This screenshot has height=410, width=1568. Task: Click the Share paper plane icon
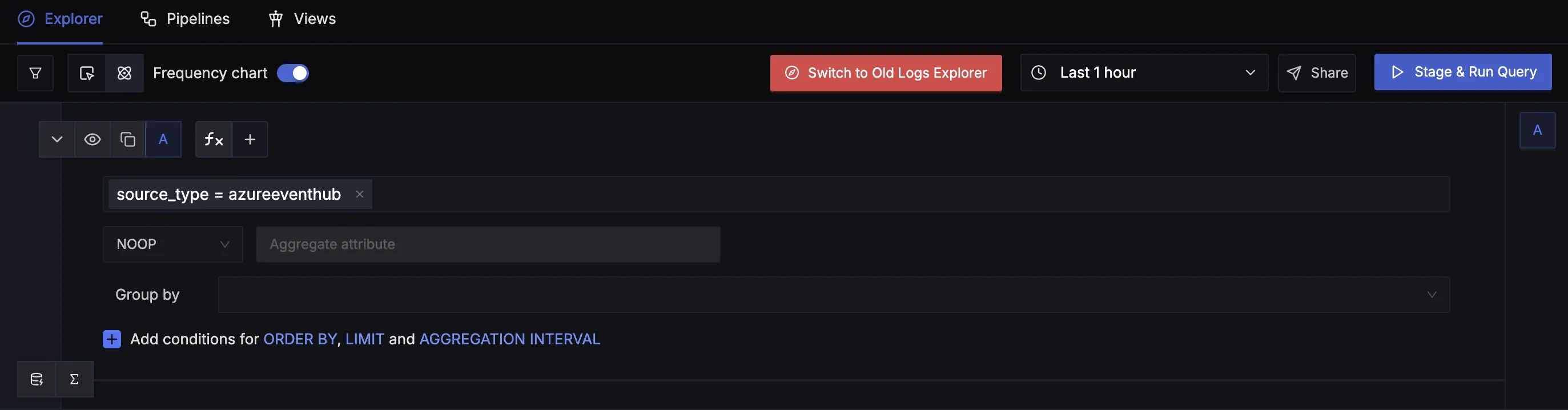1293,73
